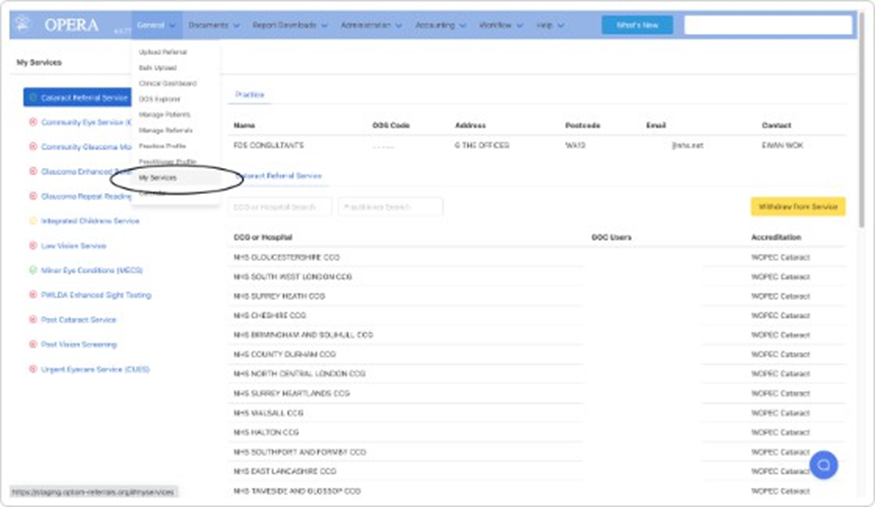Screen dimensions: 875x507
Task: Open Post Vision Screening link
Action: (x=79, y=344)
